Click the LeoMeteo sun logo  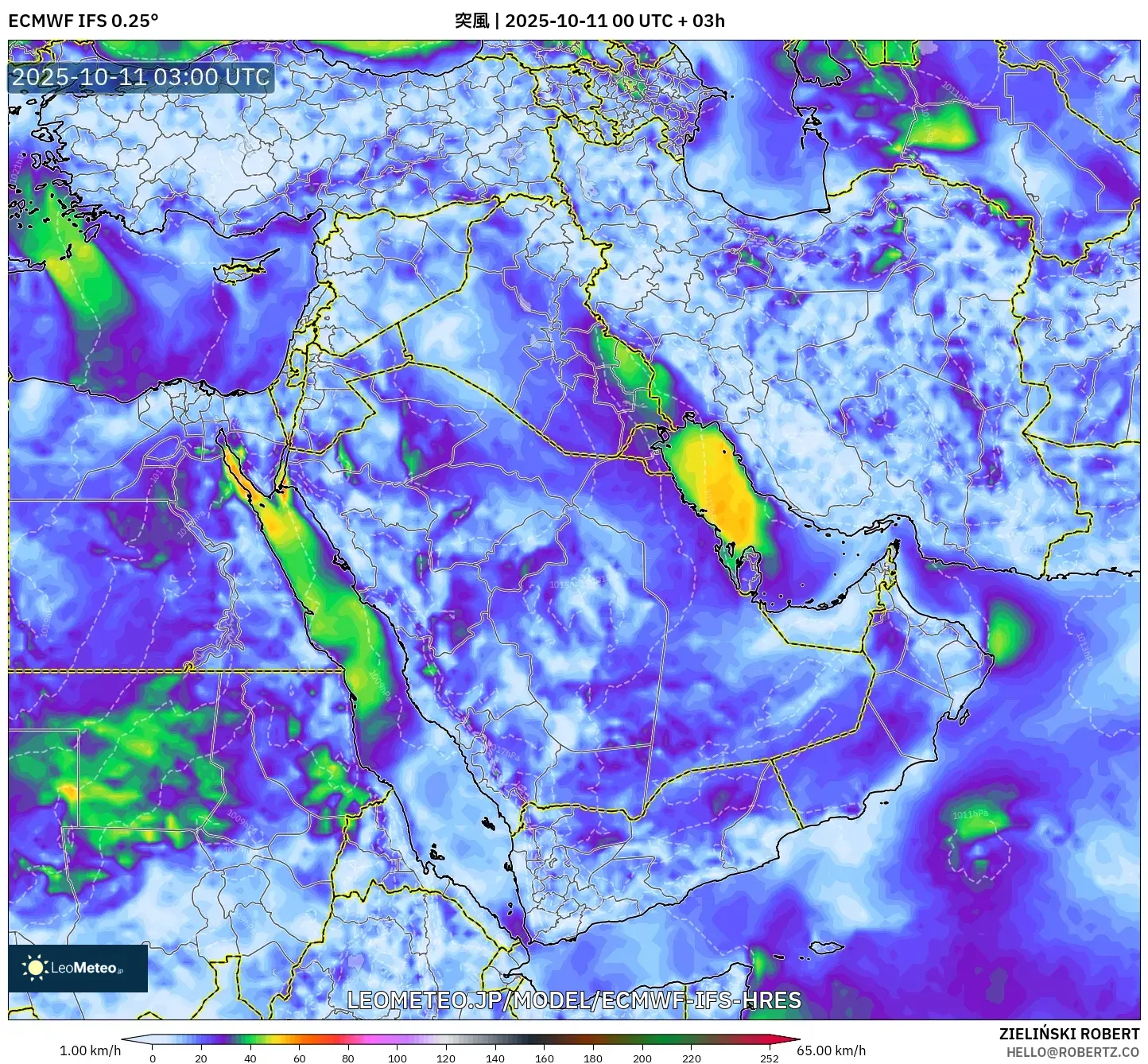pyautogui.click(x=35, y=967)
